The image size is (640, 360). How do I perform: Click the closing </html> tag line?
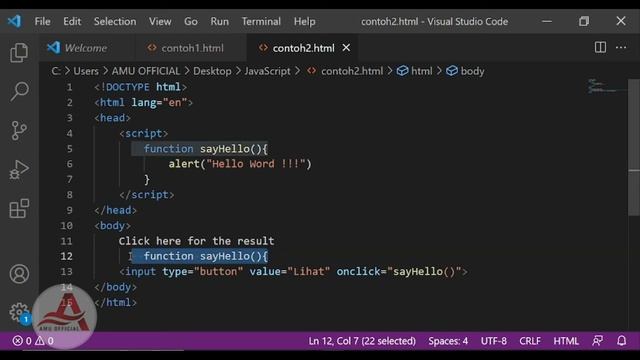click(116, 302)
